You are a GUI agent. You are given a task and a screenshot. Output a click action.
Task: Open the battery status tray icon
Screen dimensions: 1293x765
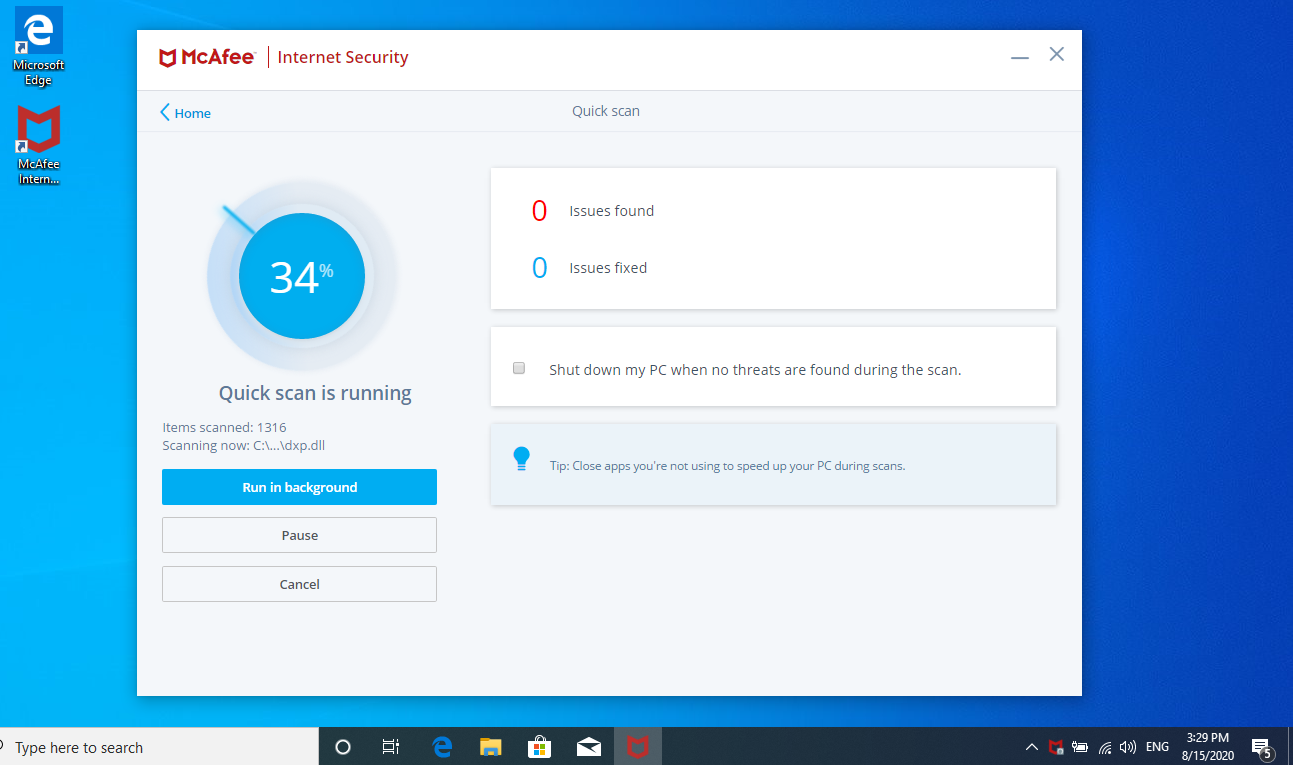click(1080, 747)
